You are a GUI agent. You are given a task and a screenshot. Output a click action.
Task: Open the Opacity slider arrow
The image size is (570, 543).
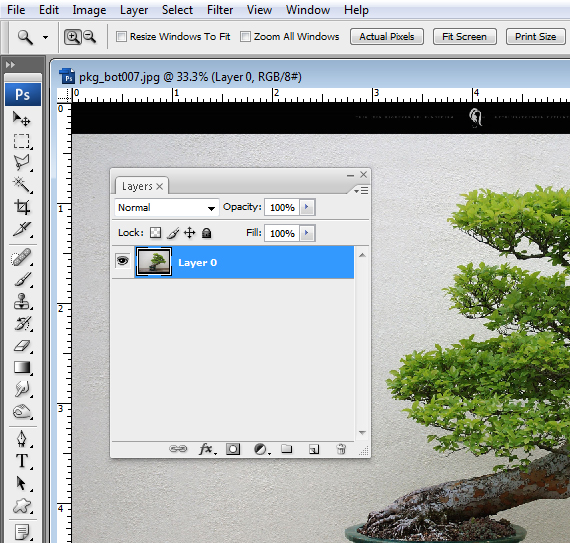[307, 207]
